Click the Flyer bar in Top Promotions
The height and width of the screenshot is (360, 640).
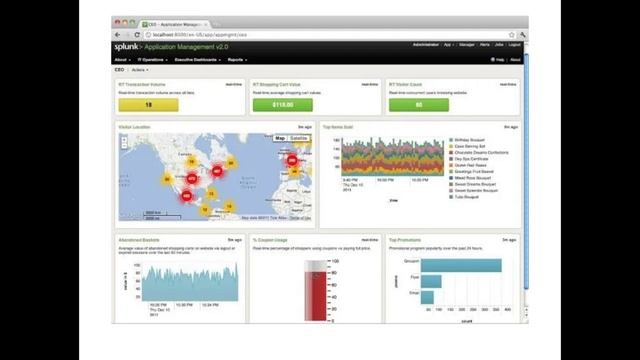tap(431, 281)
